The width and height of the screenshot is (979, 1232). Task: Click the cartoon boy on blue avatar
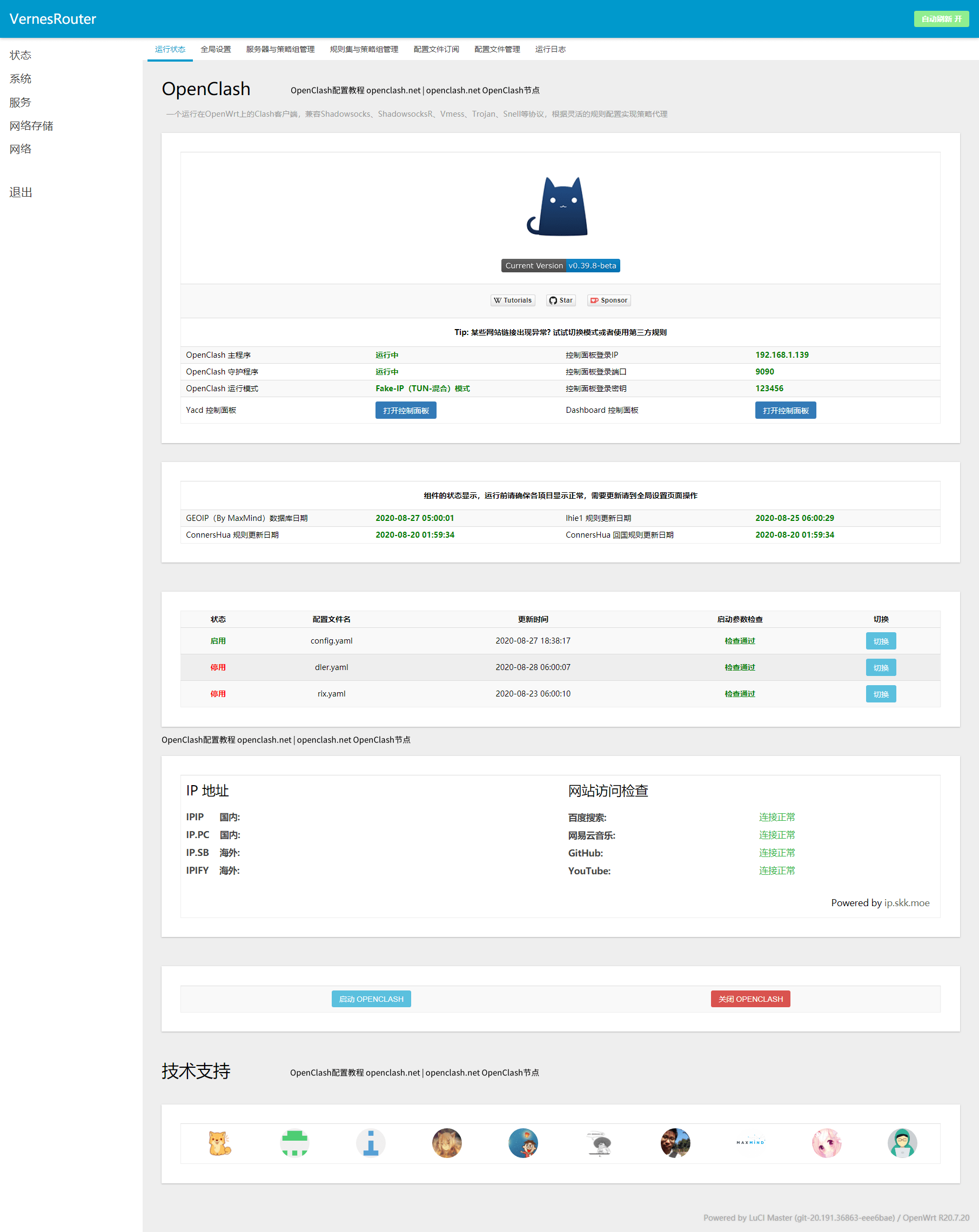(x=523, y=1143)
